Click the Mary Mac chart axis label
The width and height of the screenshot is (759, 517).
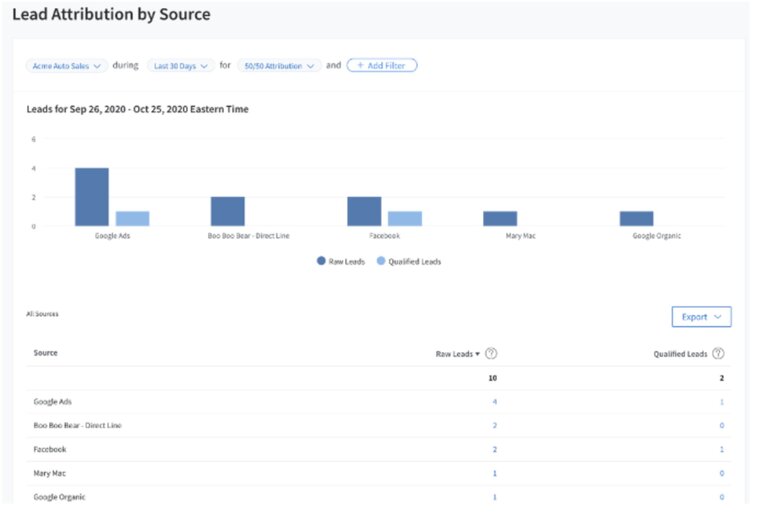pyautogui.click(x=521, y=236)
